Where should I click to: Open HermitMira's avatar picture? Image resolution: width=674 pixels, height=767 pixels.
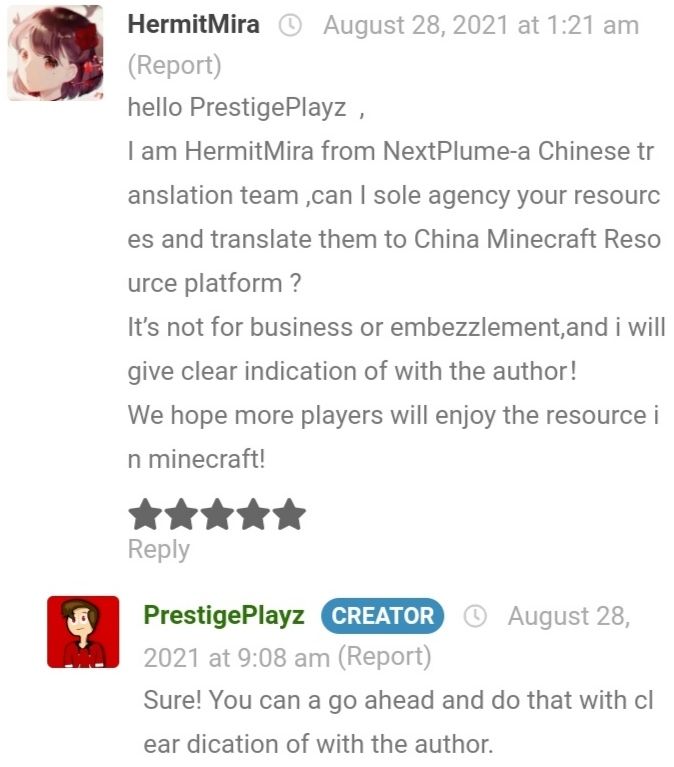pyautogui.click(x=55, y=53)
